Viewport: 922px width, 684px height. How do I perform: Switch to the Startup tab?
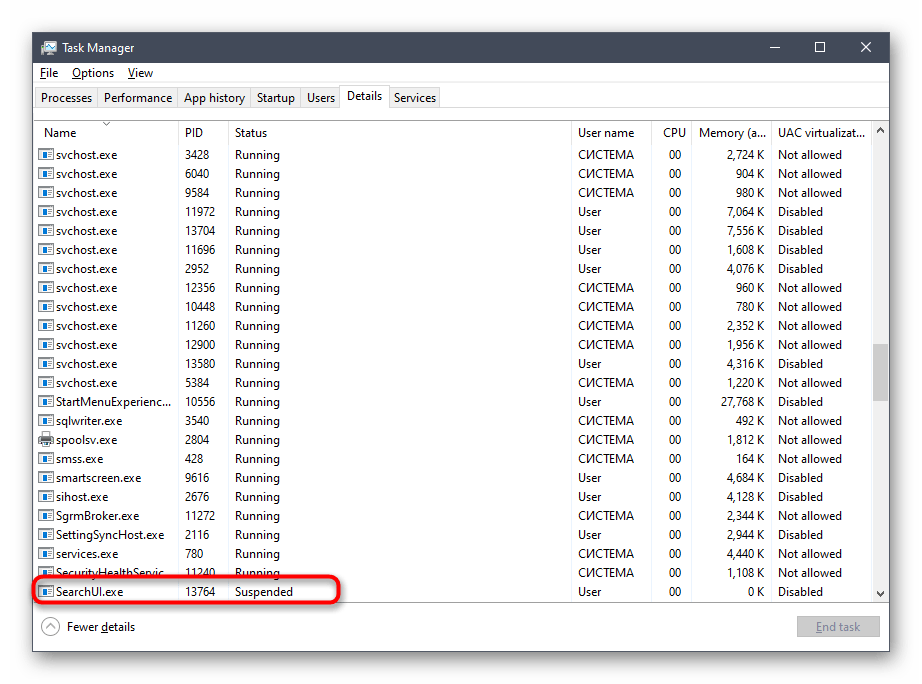click(275, 98)
